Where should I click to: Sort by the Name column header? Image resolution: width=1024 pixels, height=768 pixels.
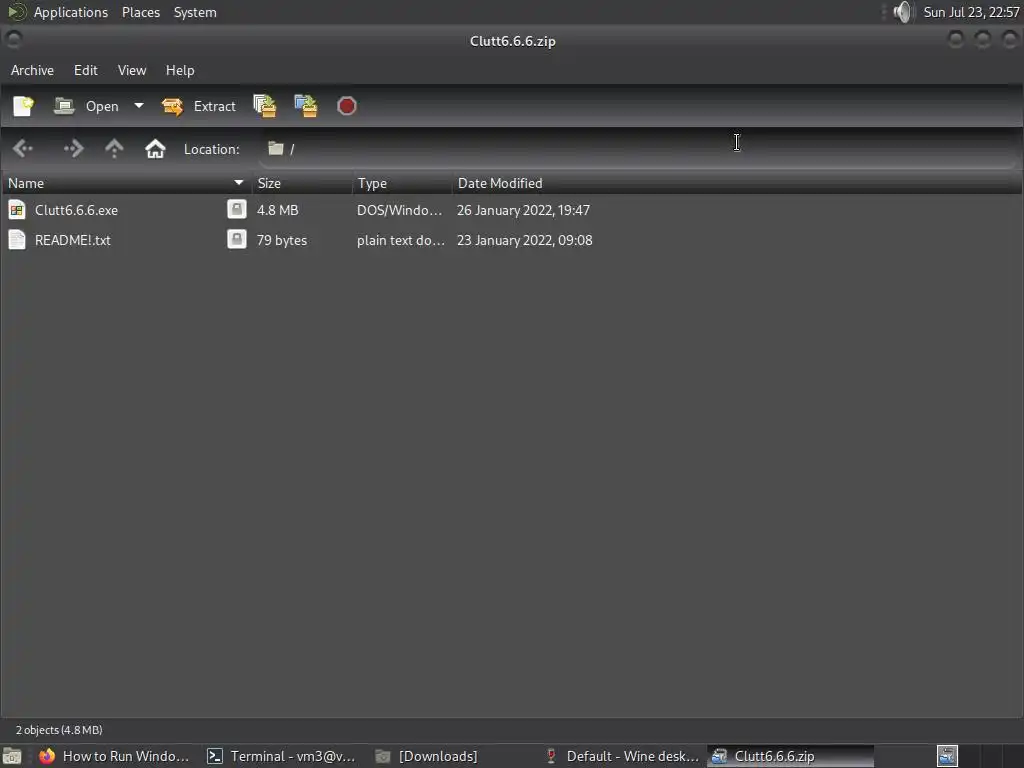click(126, 184)
